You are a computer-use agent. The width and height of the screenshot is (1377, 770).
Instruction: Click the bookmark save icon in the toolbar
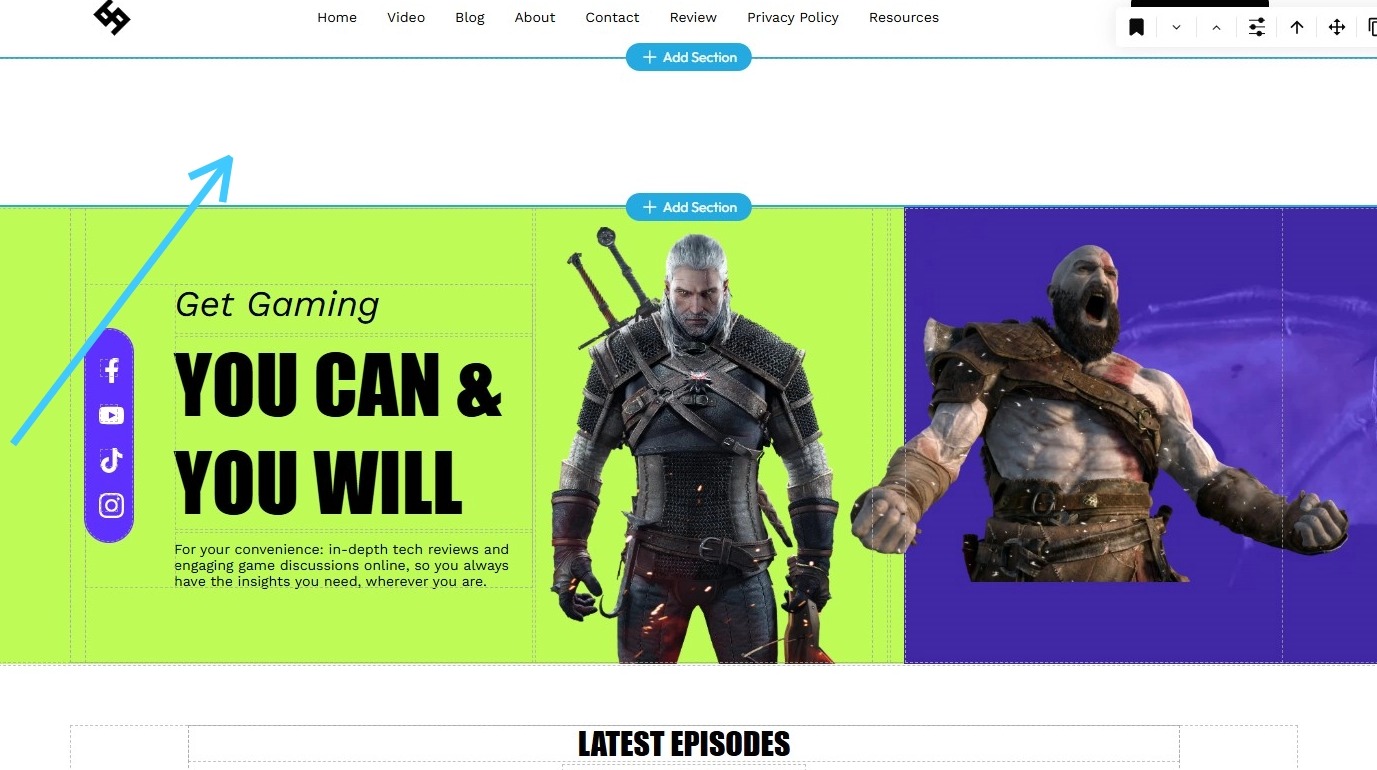1137,27
